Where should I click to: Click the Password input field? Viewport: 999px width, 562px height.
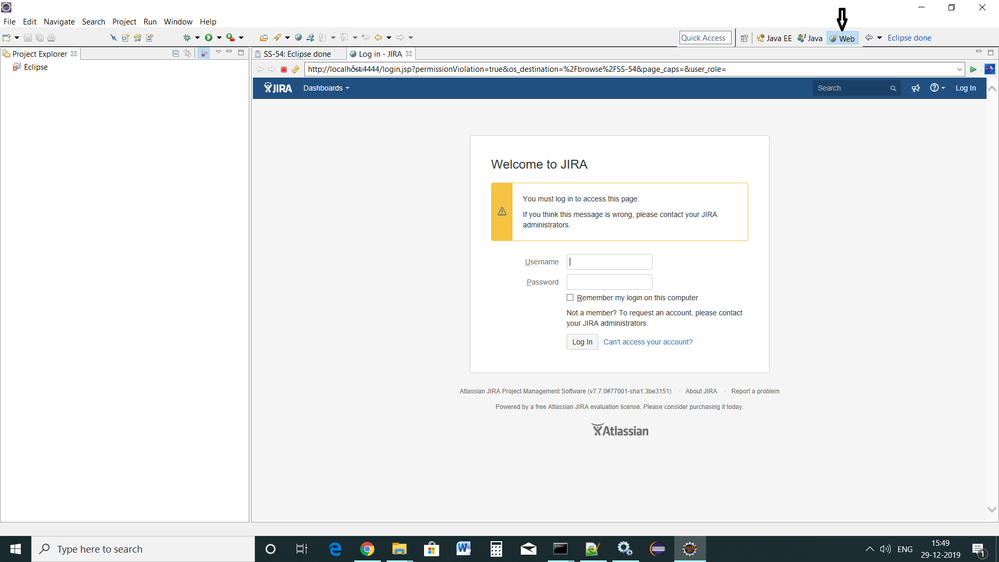(609, 282)
